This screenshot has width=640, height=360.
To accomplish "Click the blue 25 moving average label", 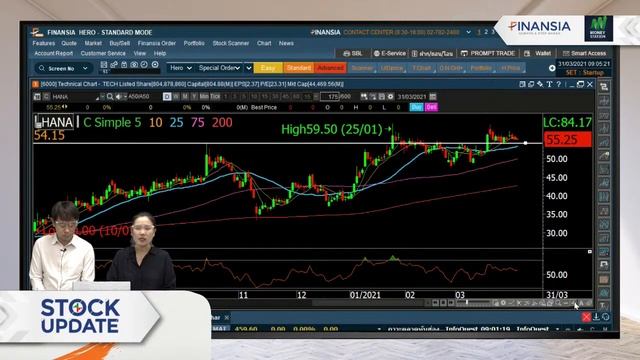I will [176, 122].
